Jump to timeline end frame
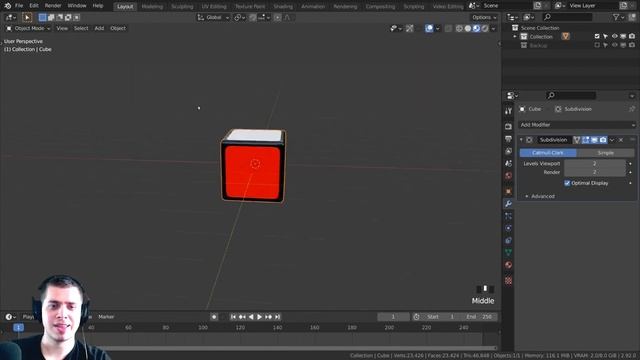The width and height of the screenshot is (640, 360). 278,317
